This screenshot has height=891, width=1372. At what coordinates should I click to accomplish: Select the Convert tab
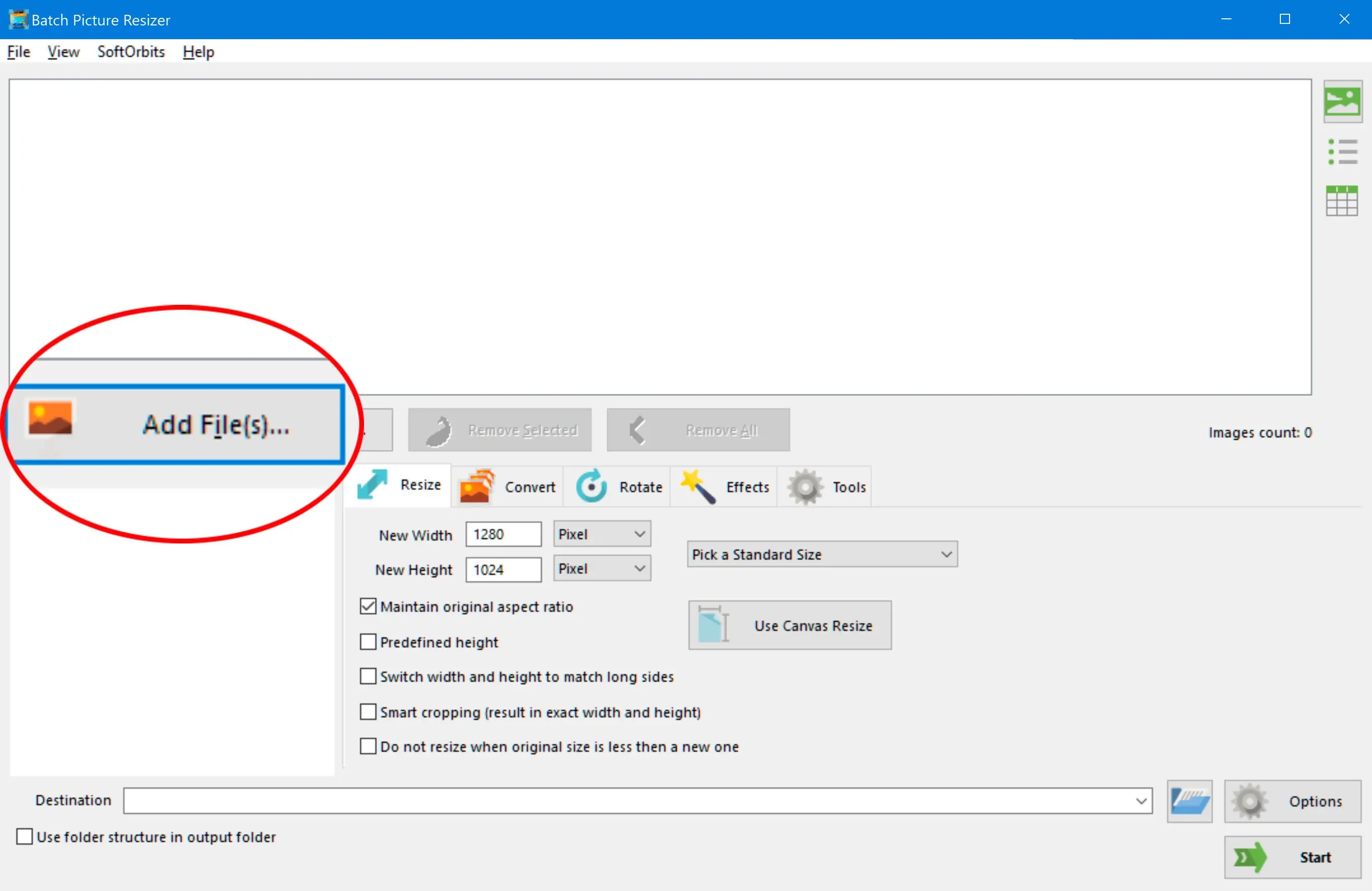click(x=509, y=486)
